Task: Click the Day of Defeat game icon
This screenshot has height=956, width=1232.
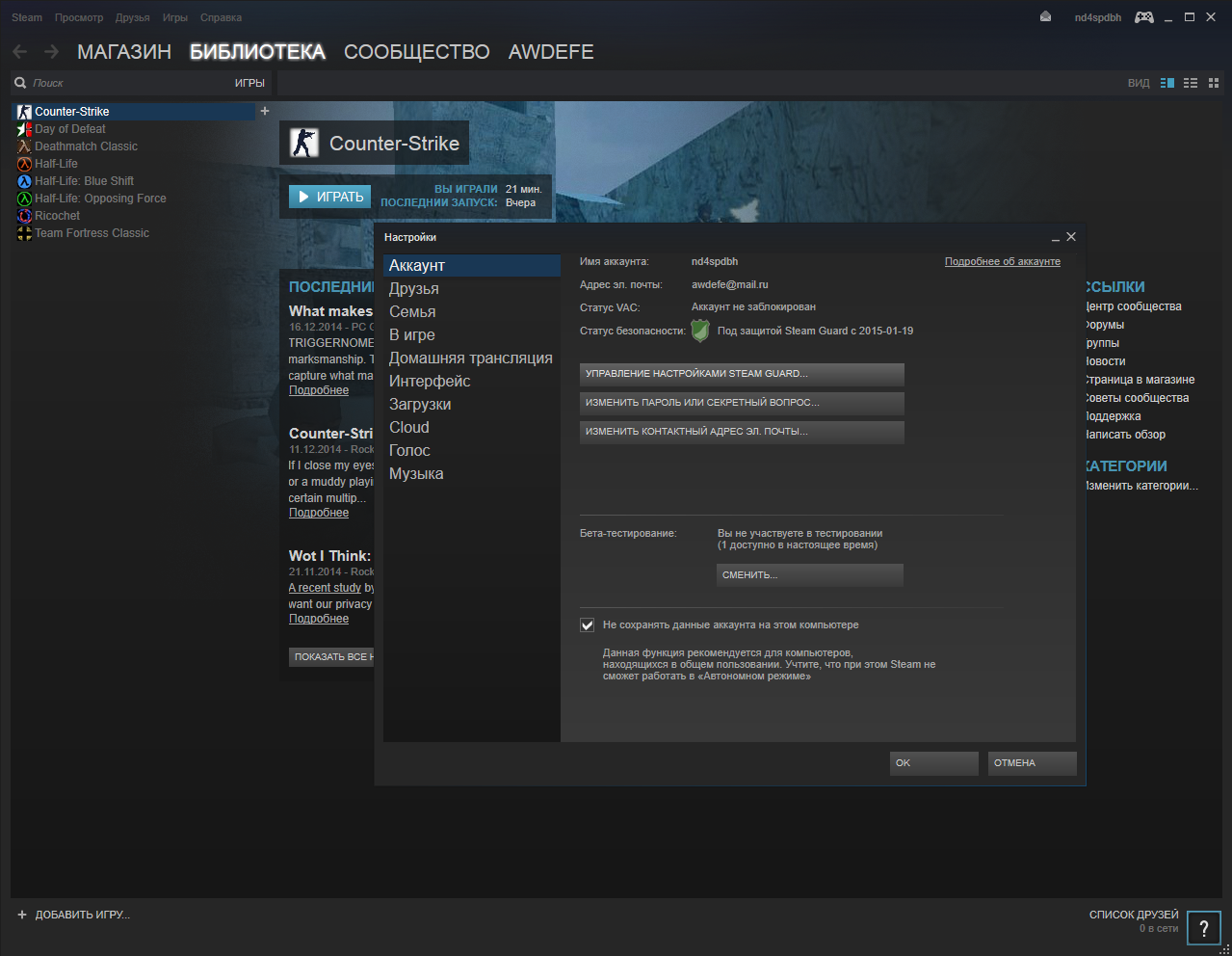Action: (24, 129)
